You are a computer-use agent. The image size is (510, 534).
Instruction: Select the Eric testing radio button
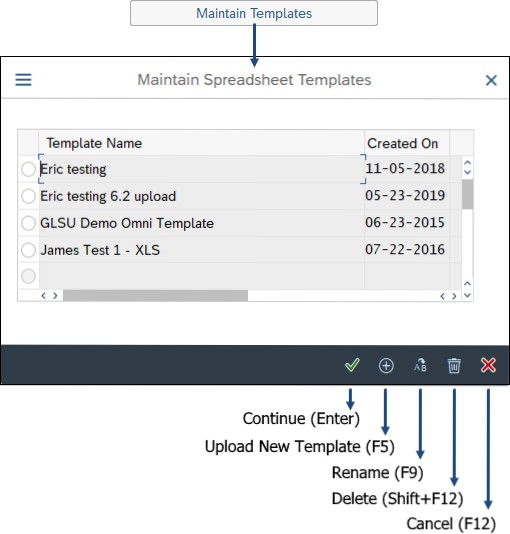pyautogui.click(x=28, y=169)
